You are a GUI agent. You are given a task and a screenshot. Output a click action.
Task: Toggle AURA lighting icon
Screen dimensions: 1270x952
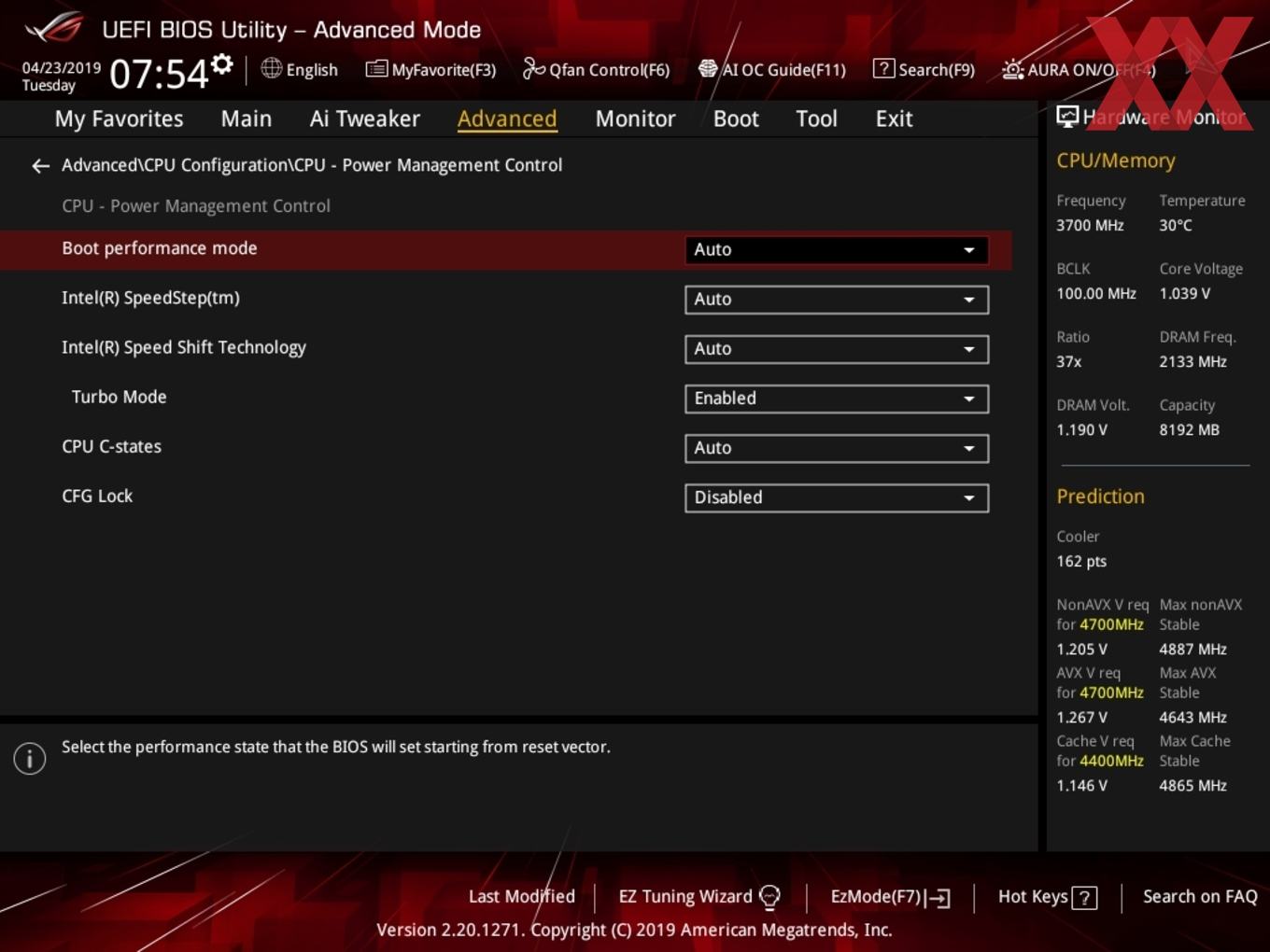pyautogui.click(x=1013, y=69)
